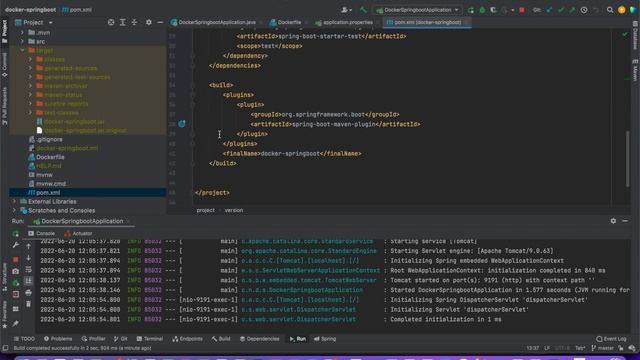Switch to application.properties editor tab
The height and width of the screenshot is (360, 640).
pos(344,22)
